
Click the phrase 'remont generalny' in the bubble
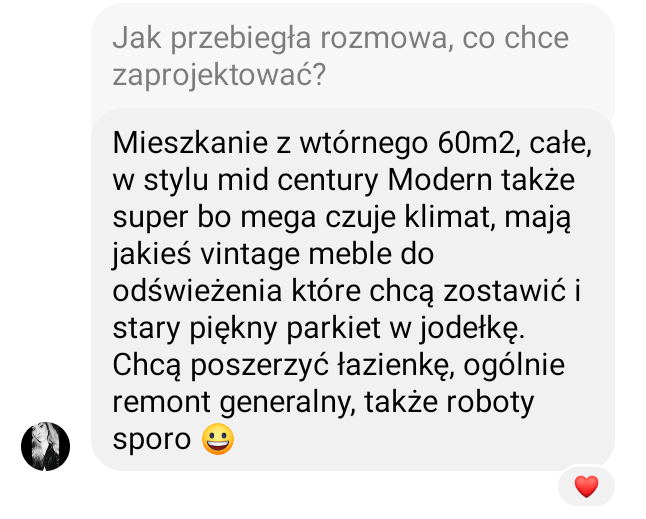232,403
